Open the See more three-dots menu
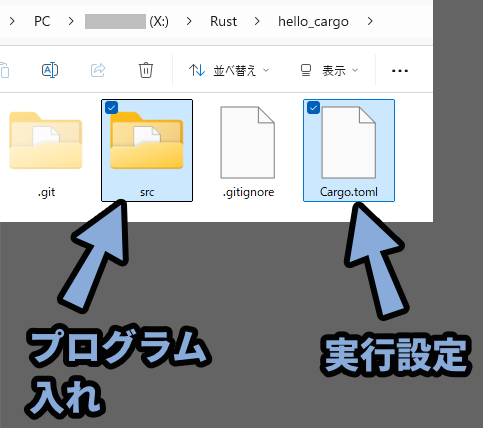Image resolution: width=483 pixels, height=428 pixels. (x=400, y=71)
